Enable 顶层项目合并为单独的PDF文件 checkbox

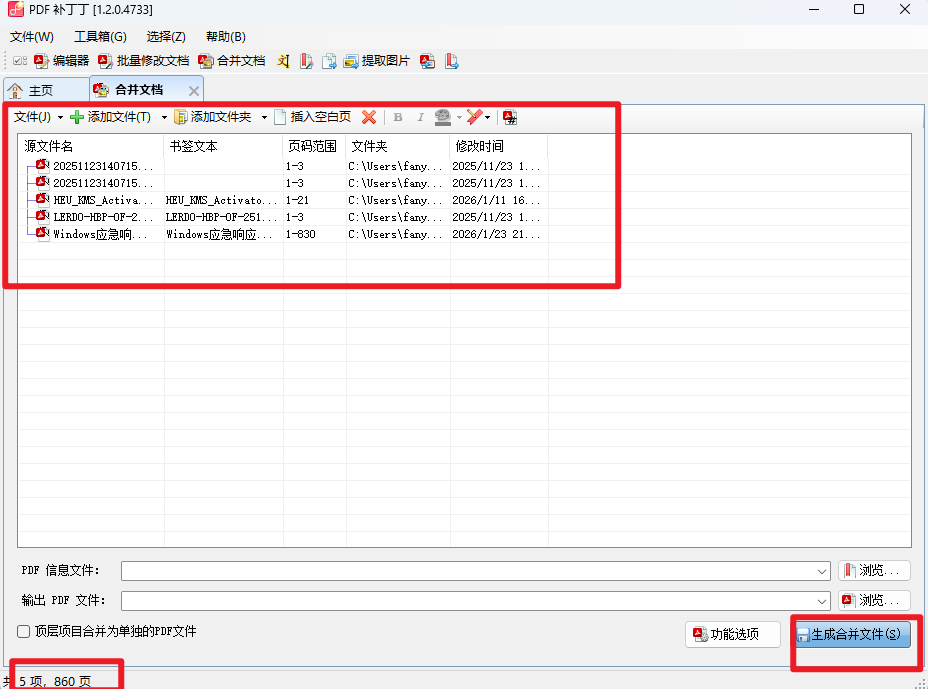pos(24,632)
